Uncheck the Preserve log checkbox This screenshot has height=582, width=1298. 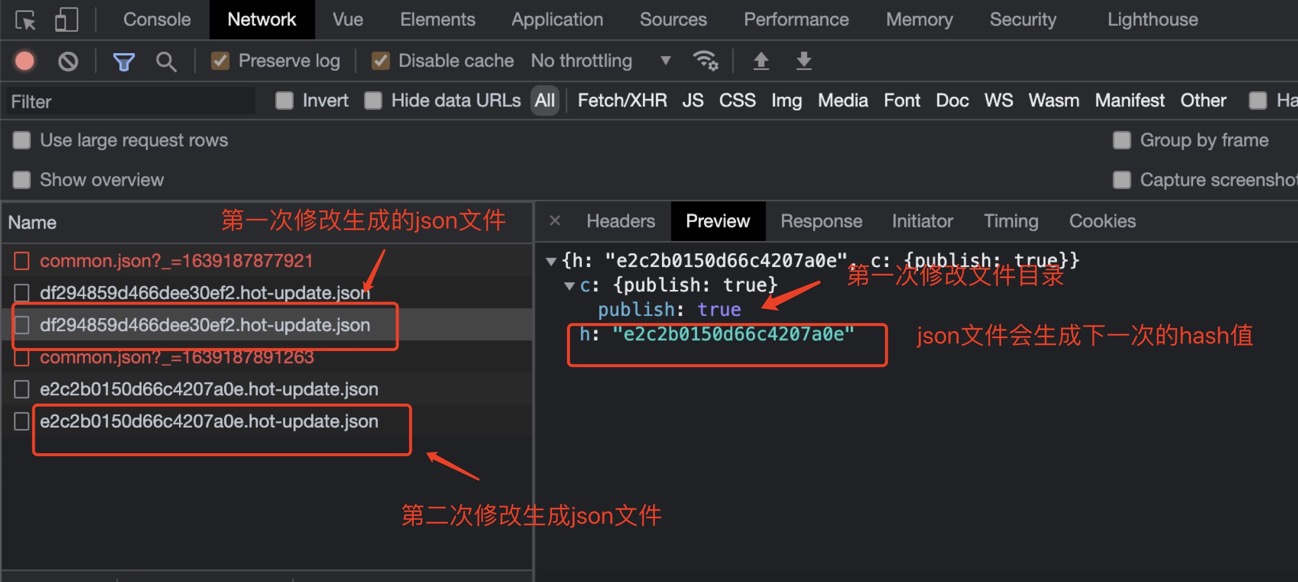click(220, 61)
